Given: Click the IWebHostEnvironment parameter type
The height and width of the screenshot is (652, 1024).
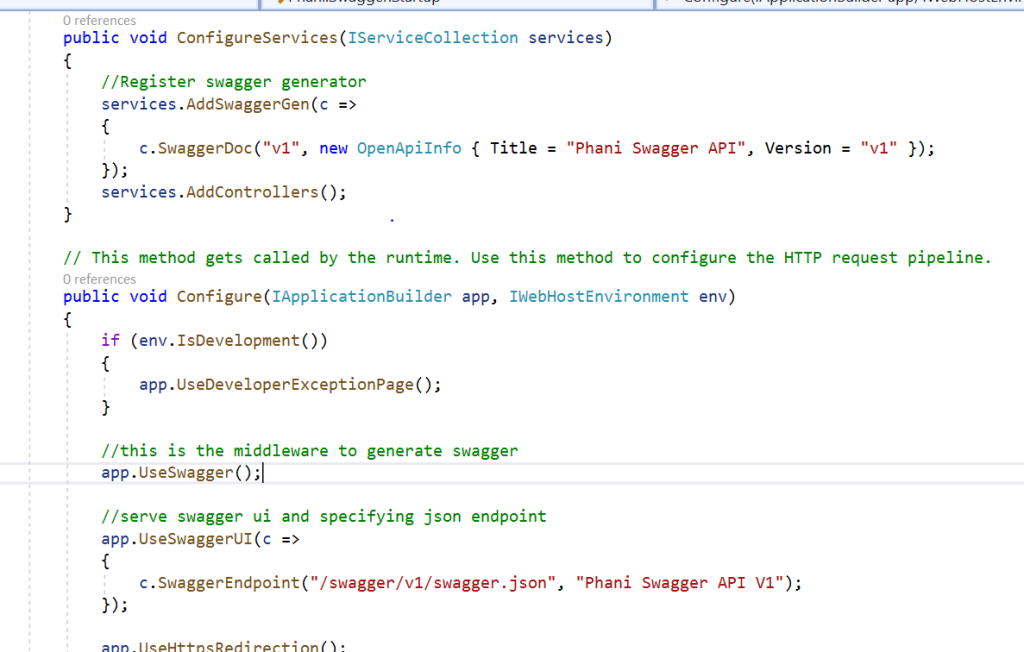Looking at the screenshot, I should [x=599, y=297].
